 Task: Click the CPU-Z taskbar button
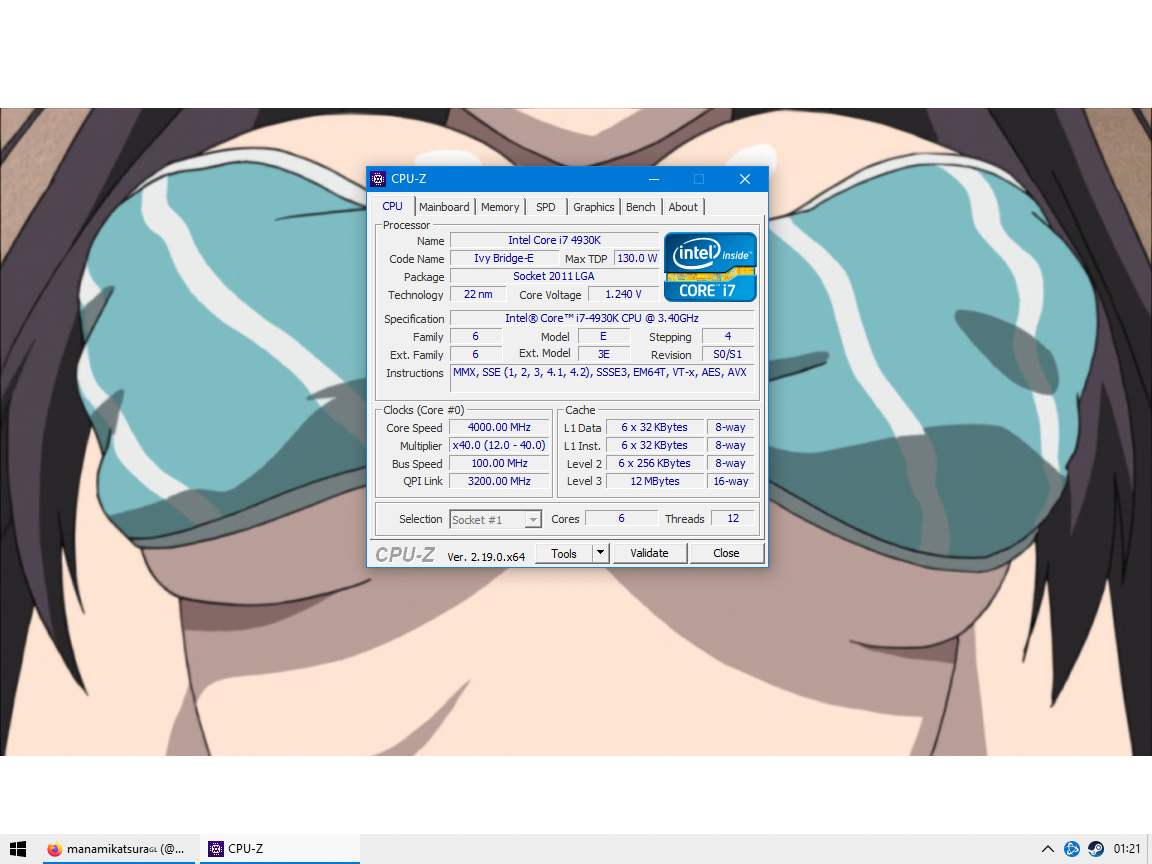279,849
